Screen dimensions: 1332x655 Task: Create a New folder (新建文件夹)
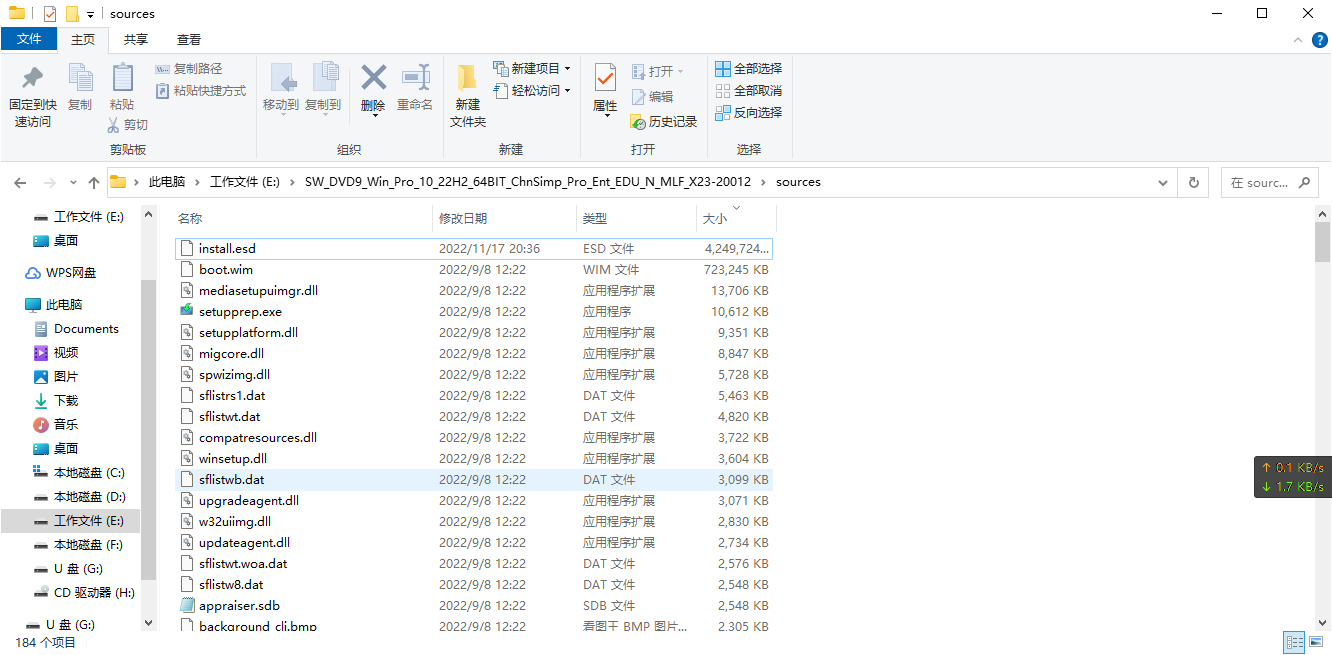[x=468, y=97]
